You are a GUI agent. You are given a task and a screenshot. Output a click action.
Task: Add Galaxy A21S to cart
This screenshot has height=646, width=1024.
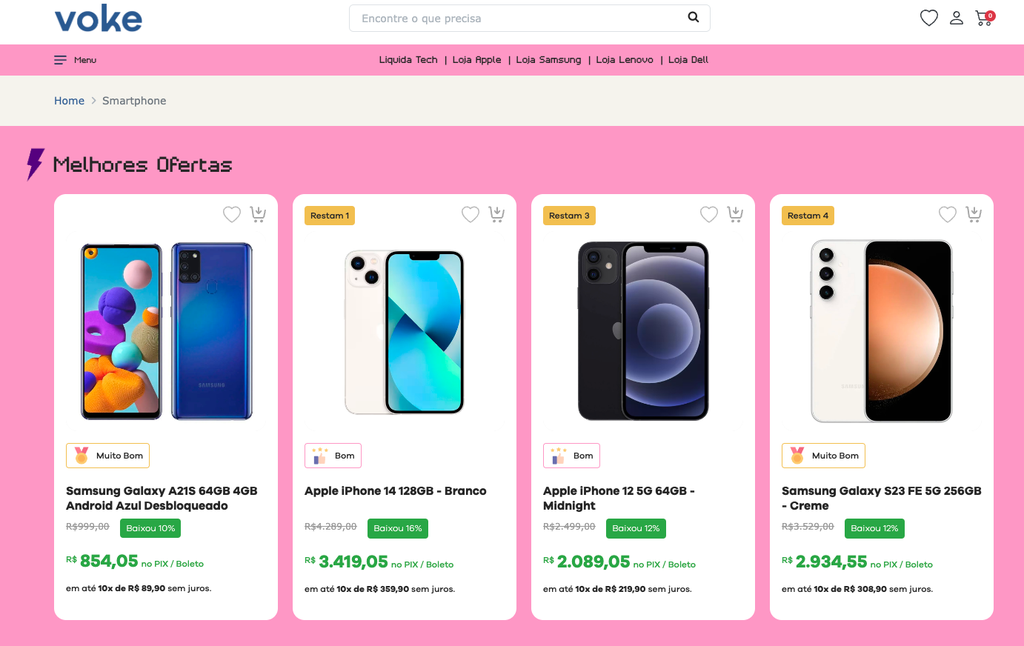(x=258, y=214)
